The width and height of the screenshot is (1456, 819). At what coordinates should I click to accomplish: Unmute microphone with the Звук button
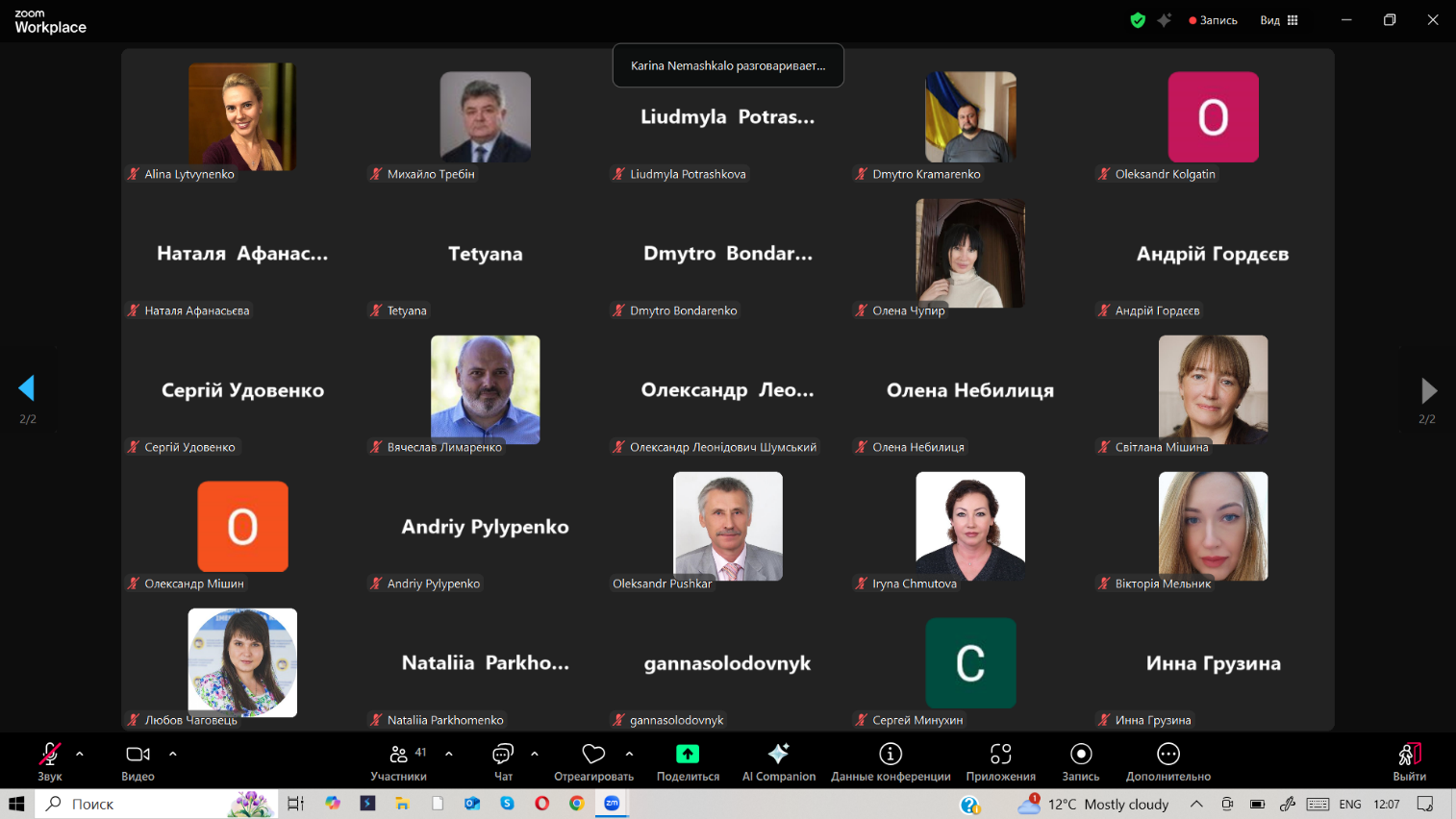pyautogui.click(x=50, y=761)
